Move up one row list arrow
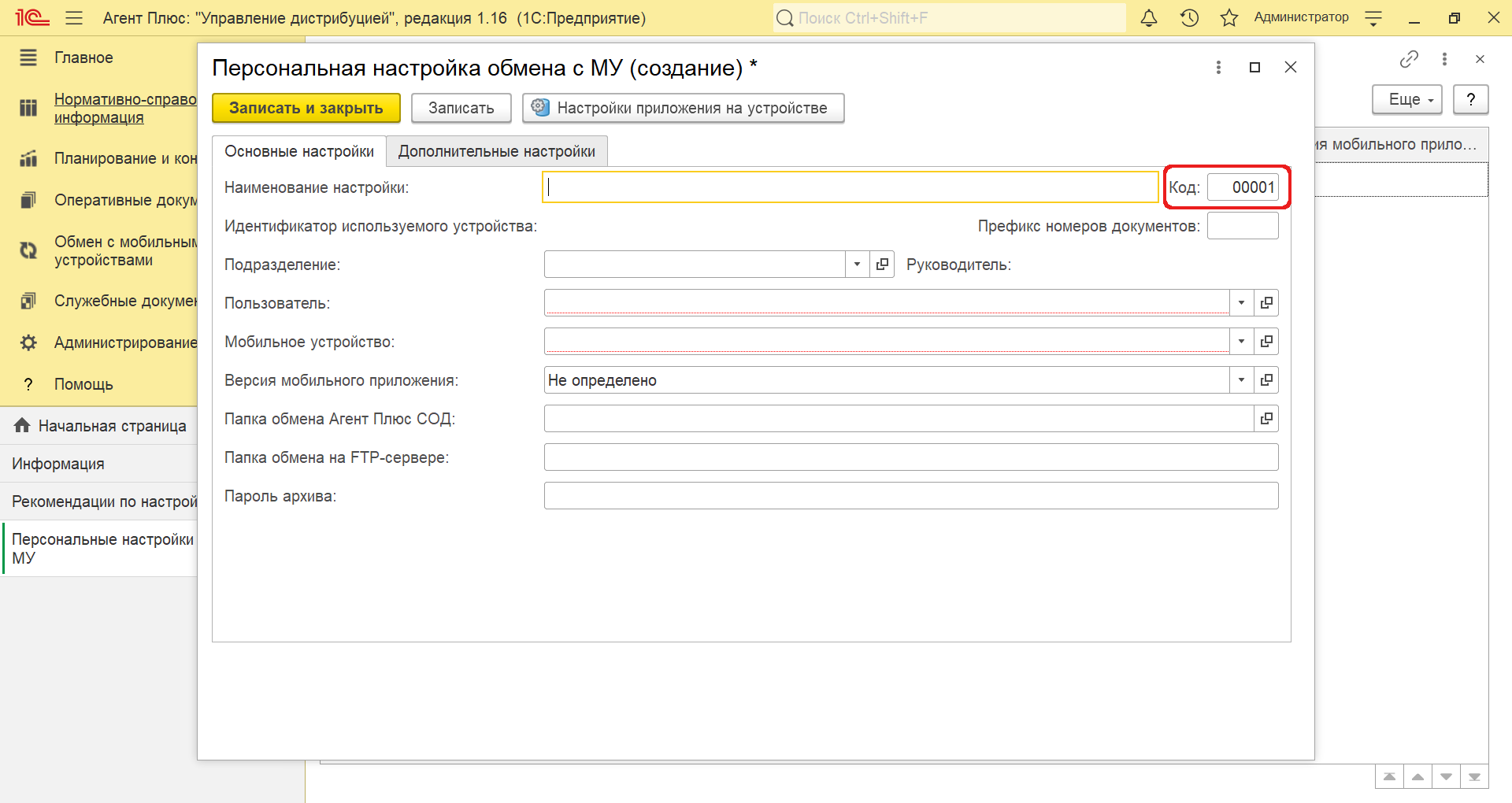This screenshot has height=803, width=1512. point(1417,776)
